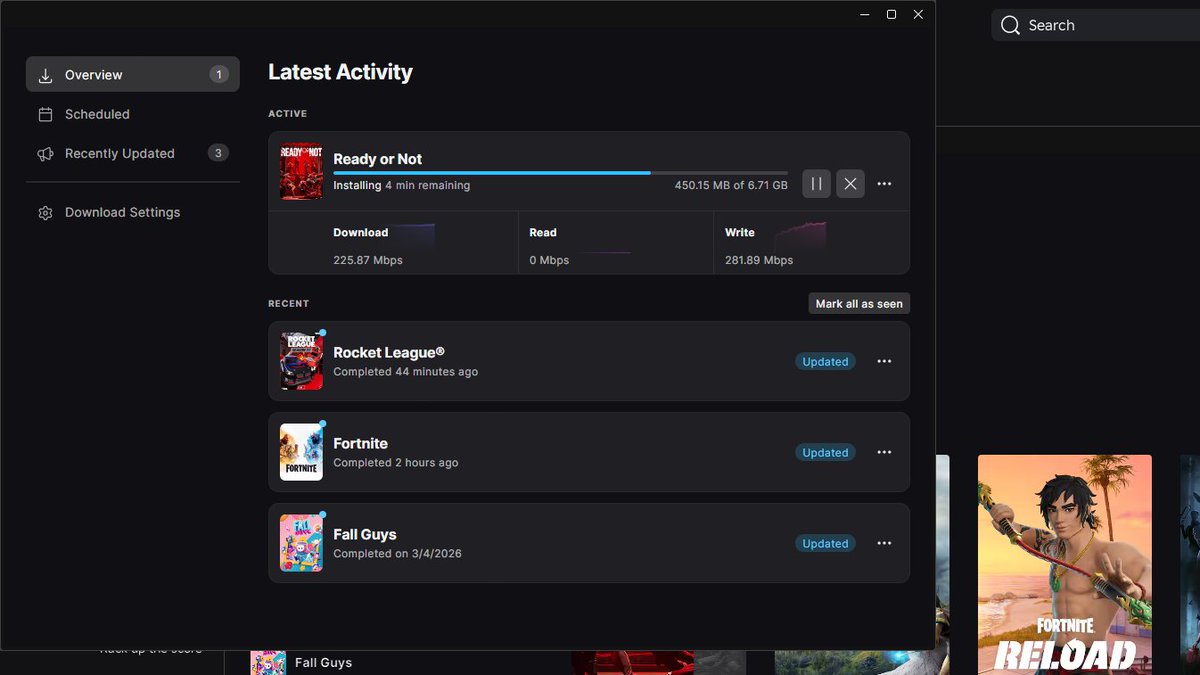Viewport: 1200px width, 675px height.
Task: Click Fall Guys in the background library list
Action: tap(323, 663)
